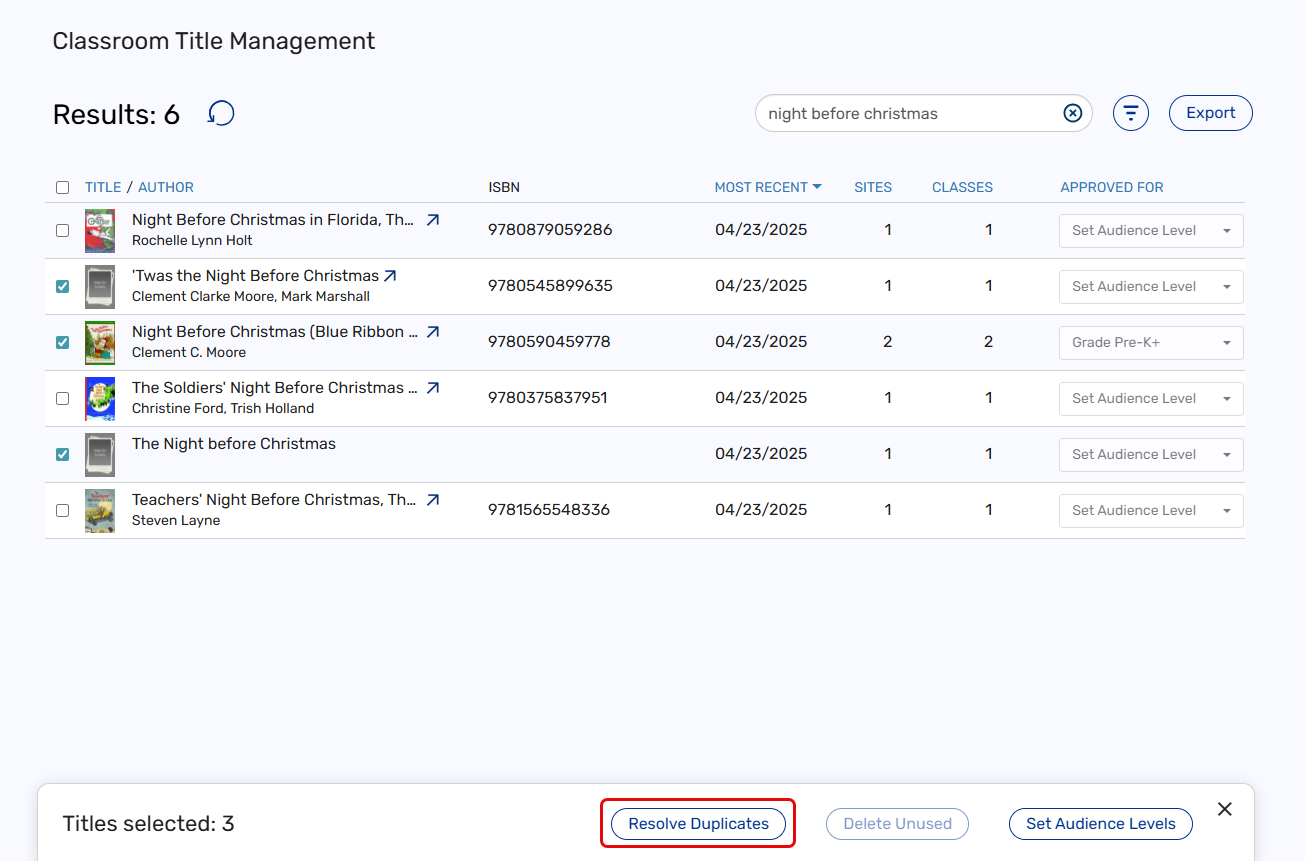The height and width of the screenshot is (861, 1305).
Task: Click author Christine Ford, Trish Holland
Action: [x=223, y=409]
